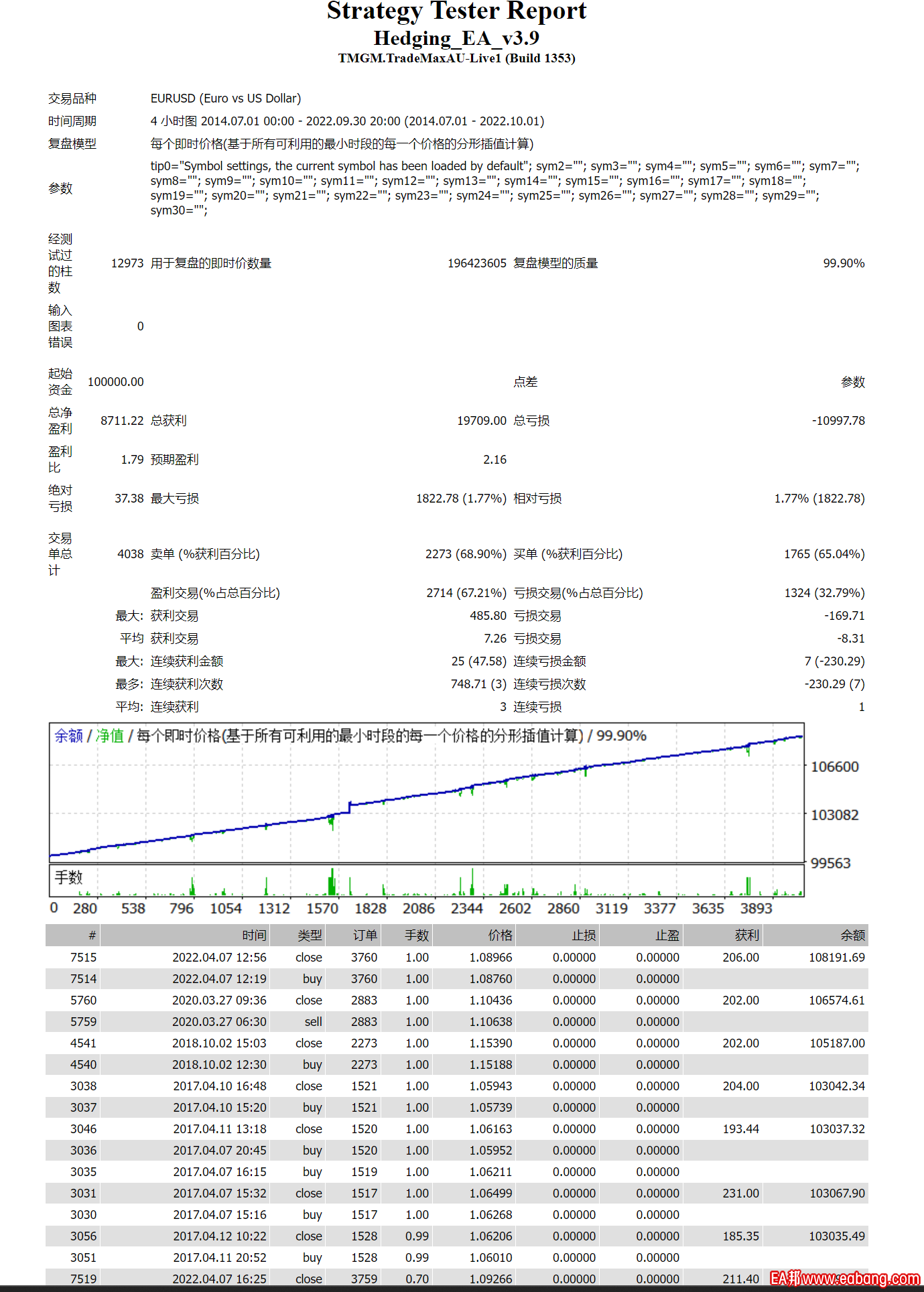924x1292 pixels.
Task: Select EURUSD (Euro vs US Dollar) symbol text
Action: [226, 99]
